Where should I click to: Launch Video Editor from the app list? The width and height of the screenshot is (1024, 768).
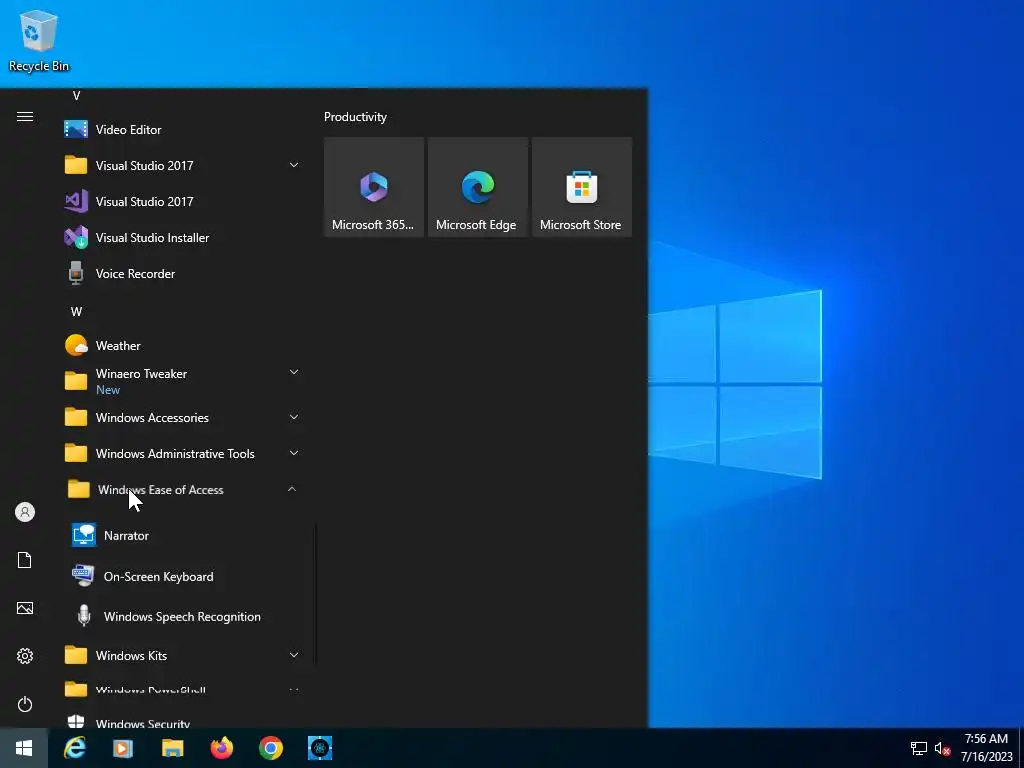tap(184, 129)
